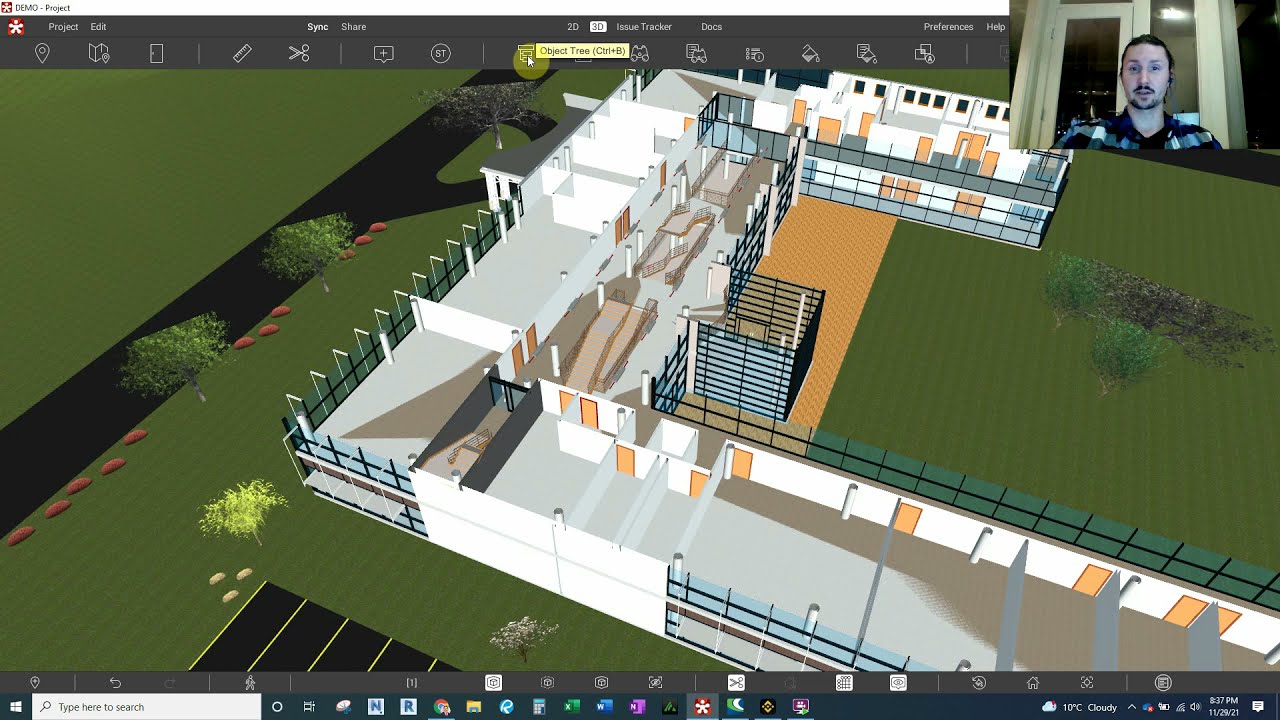
Task: Open the Preferences menu
Action: (948, 27)
